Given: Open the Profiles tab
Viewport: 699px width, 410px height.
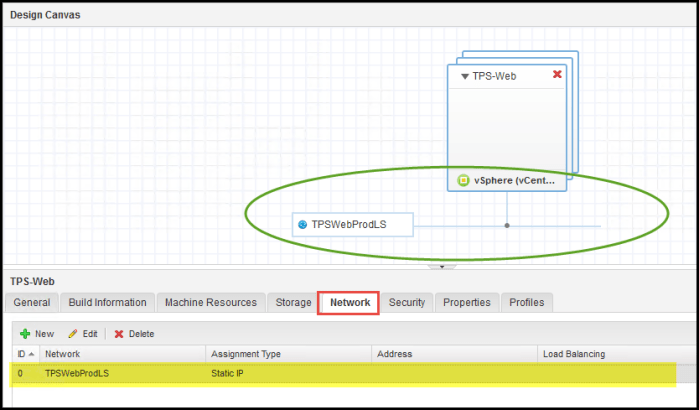Looking at the screenshot, I should [527, 302].
